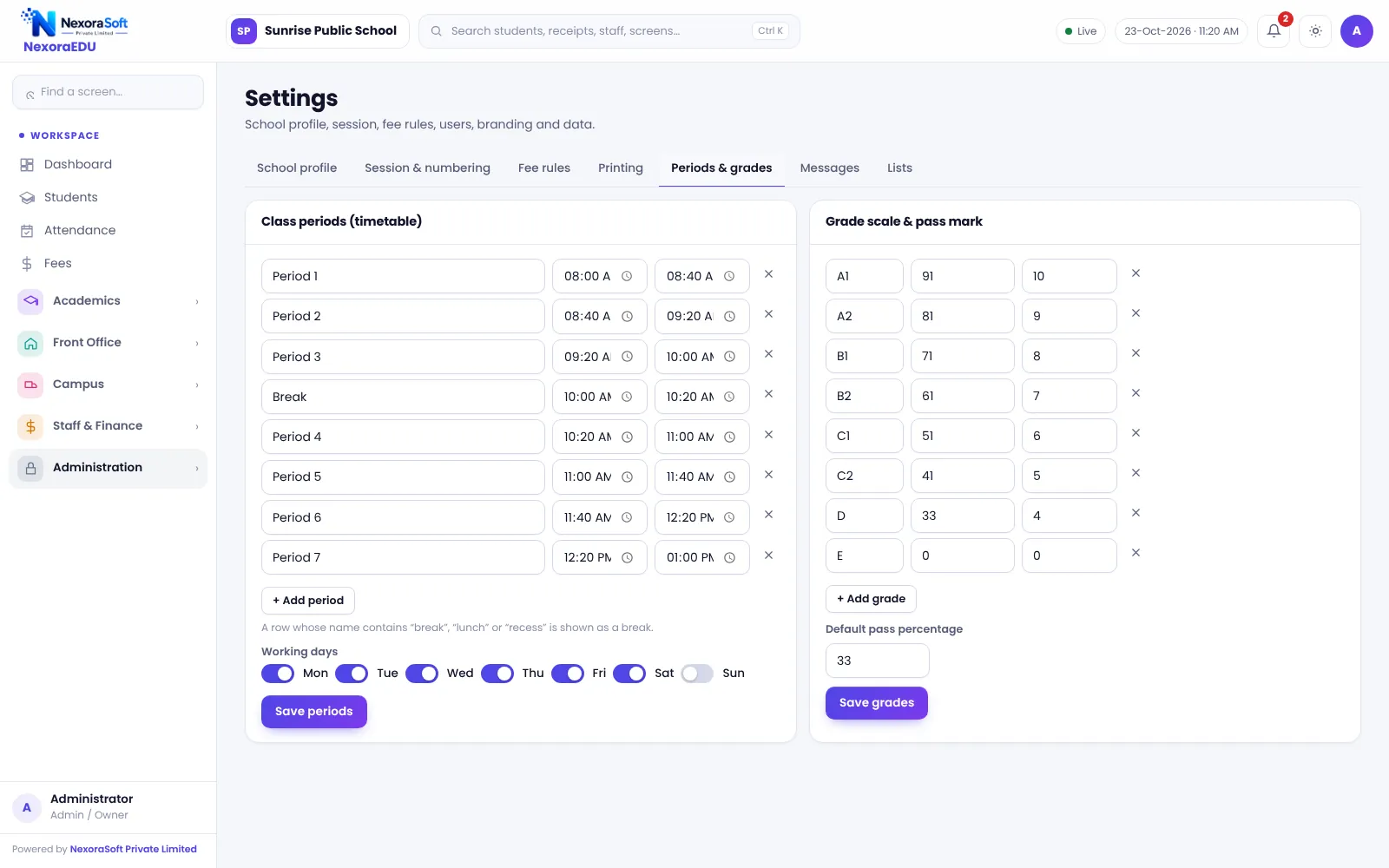
Task: Toggle the light/dark theme icon
Action: tap(1315, 31)
